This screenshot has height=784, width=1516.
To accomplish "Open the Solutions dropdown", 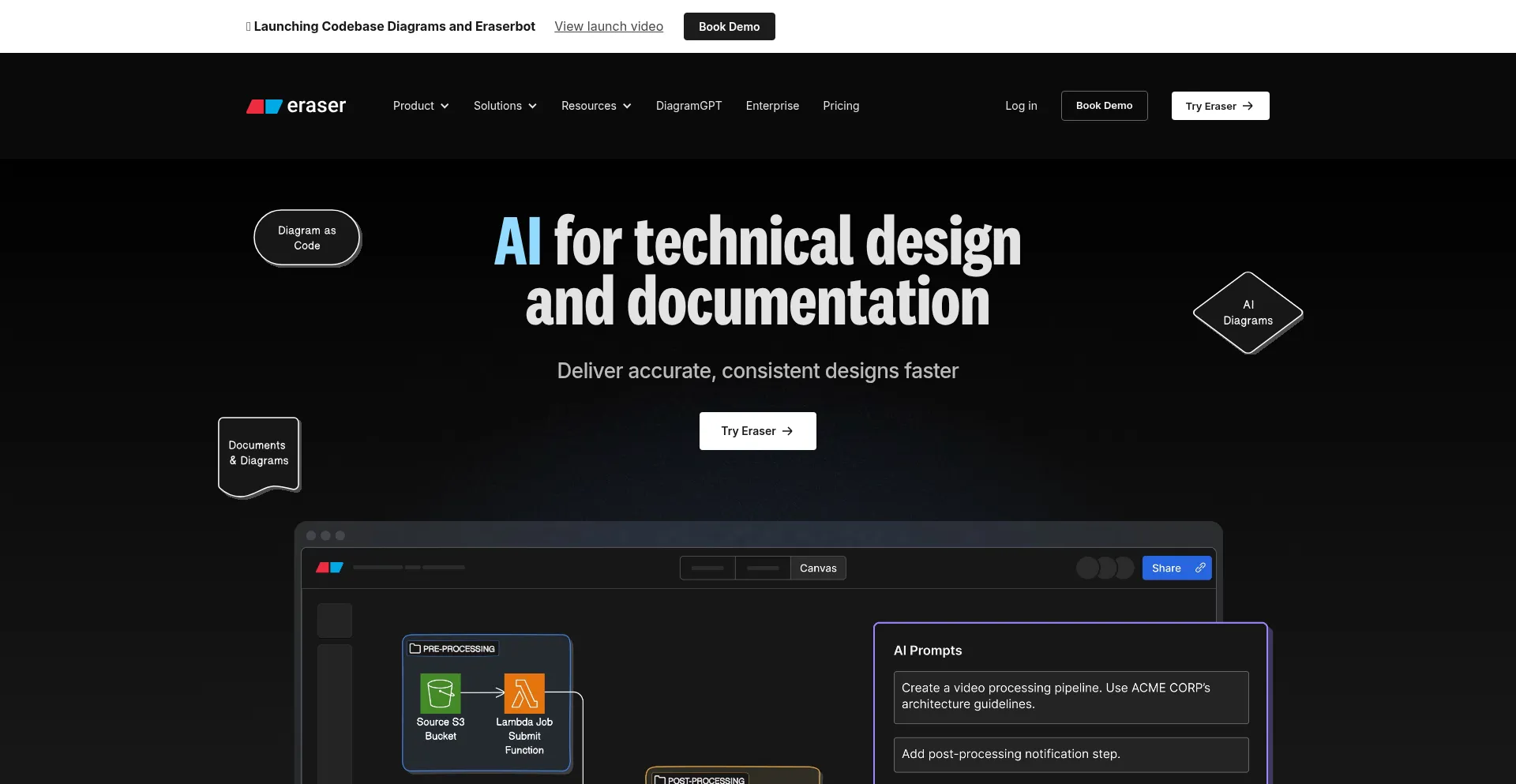I will click(x=505, y=106).
